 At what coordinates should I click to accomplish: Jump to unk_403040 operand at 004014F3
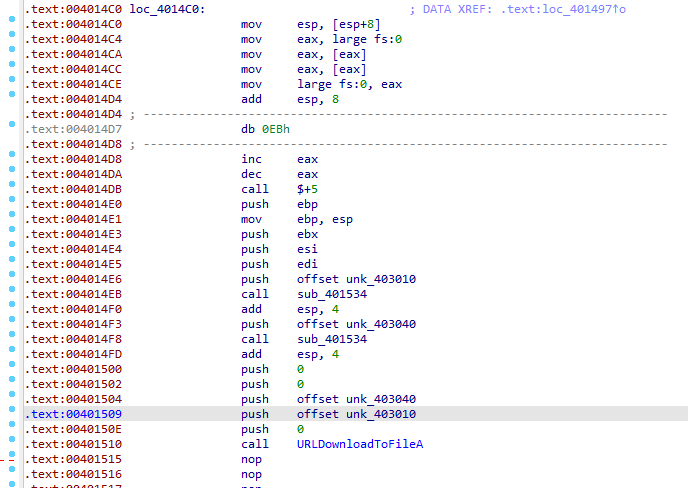click(x=381, y=324)
